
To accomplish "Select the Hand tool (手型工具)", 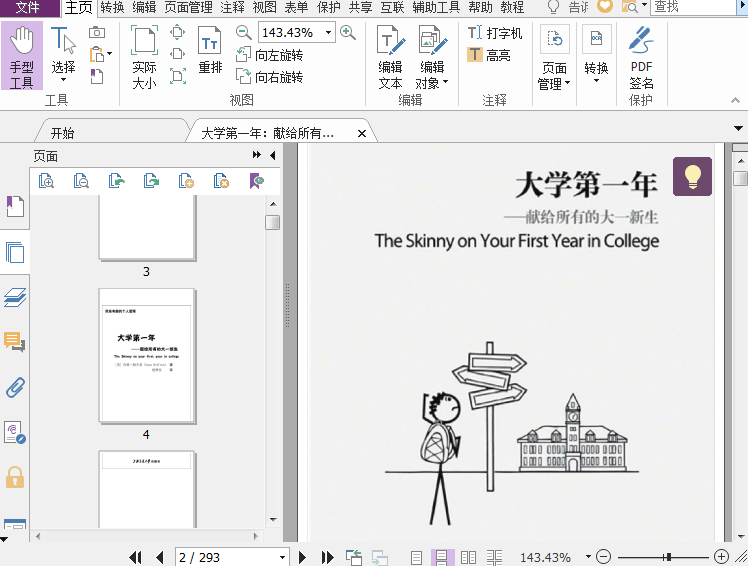I will click(22, 56).
